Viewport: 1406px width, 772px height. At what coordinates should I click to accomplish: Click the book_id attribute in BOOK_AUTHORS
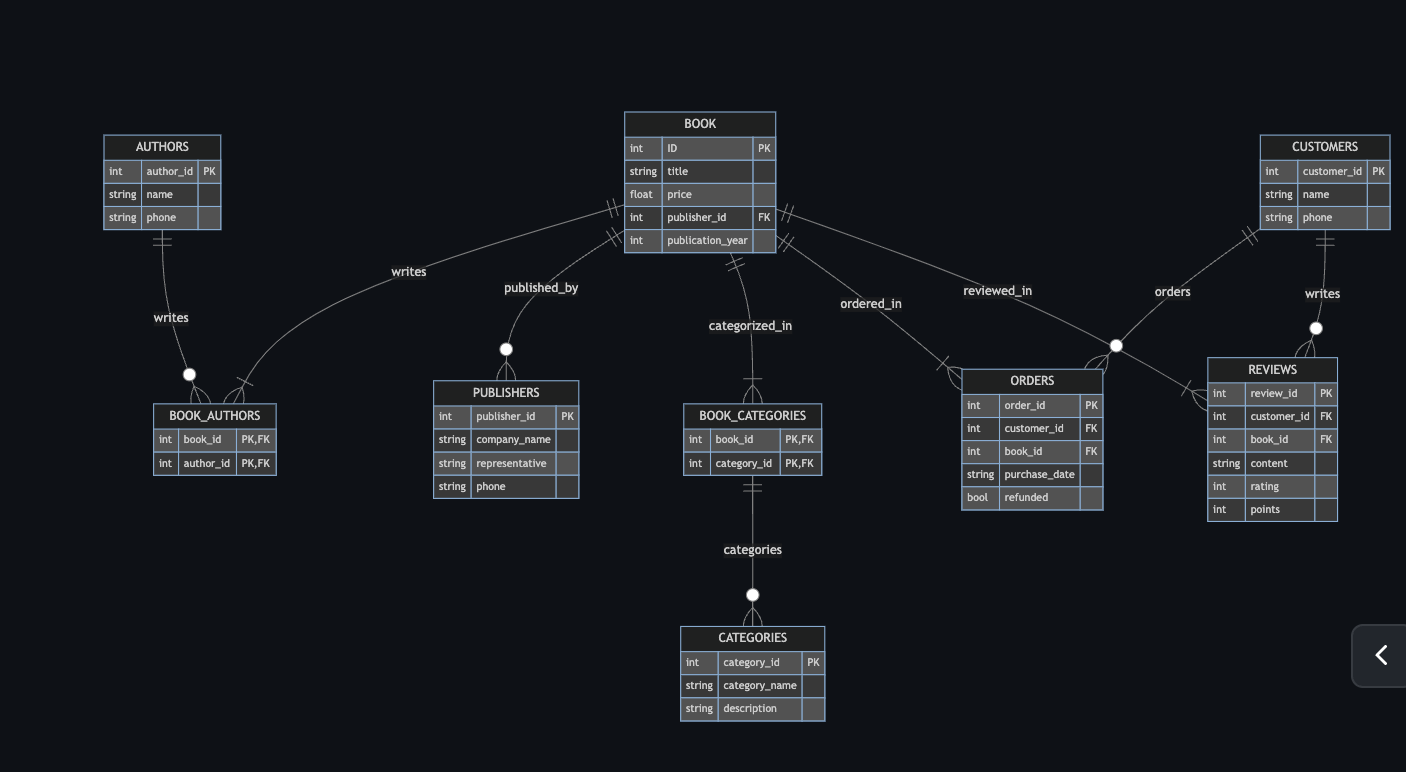tap(208, 440)
